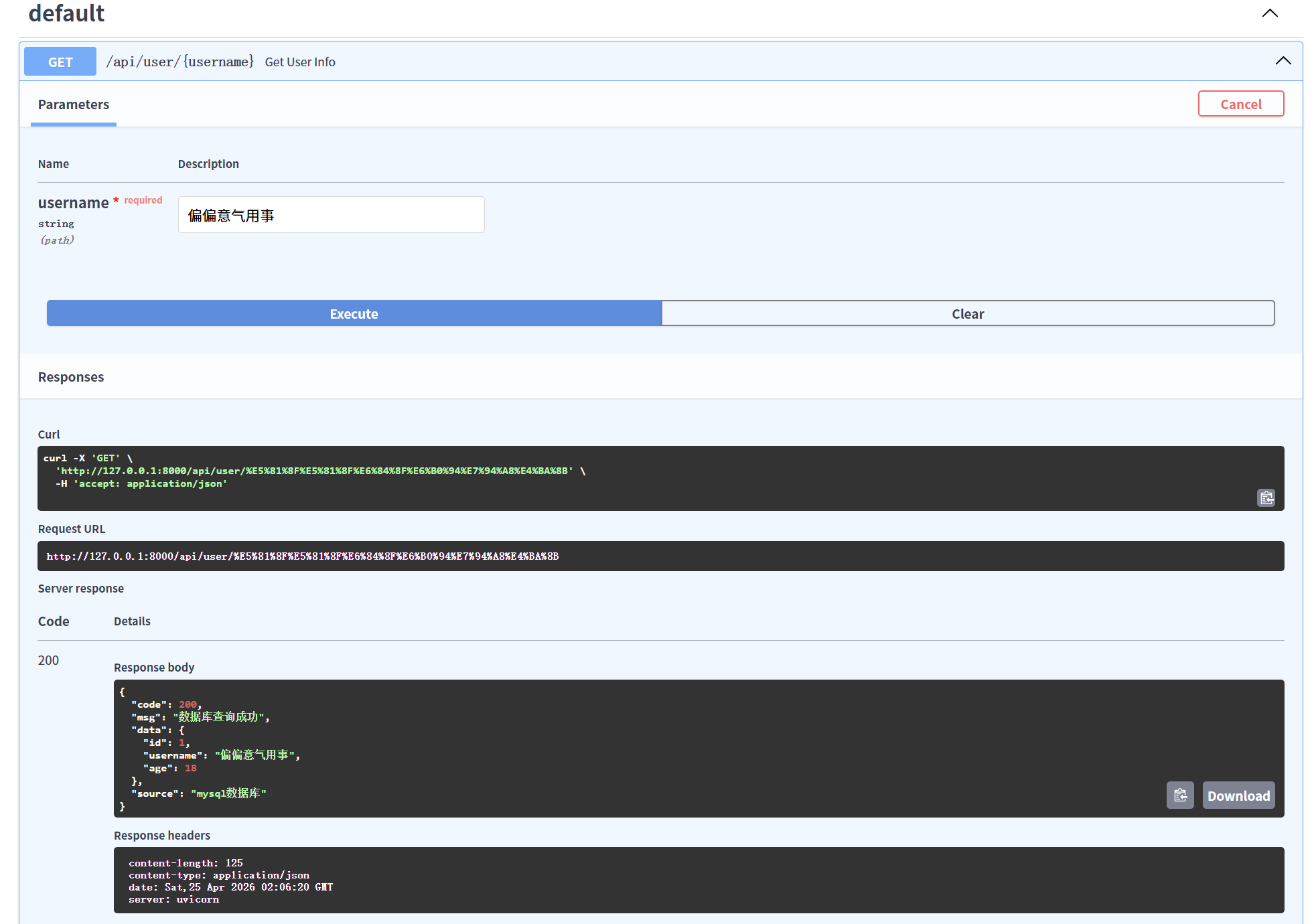
Task: Download the response body
Action: [x=1238, y=795]
